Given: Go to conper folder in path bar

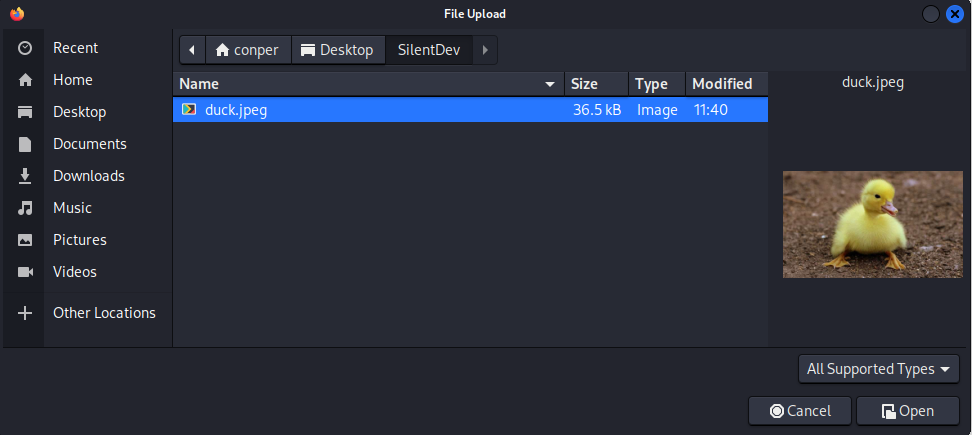Looking at the screenshot, I should (x=248, y=50).
